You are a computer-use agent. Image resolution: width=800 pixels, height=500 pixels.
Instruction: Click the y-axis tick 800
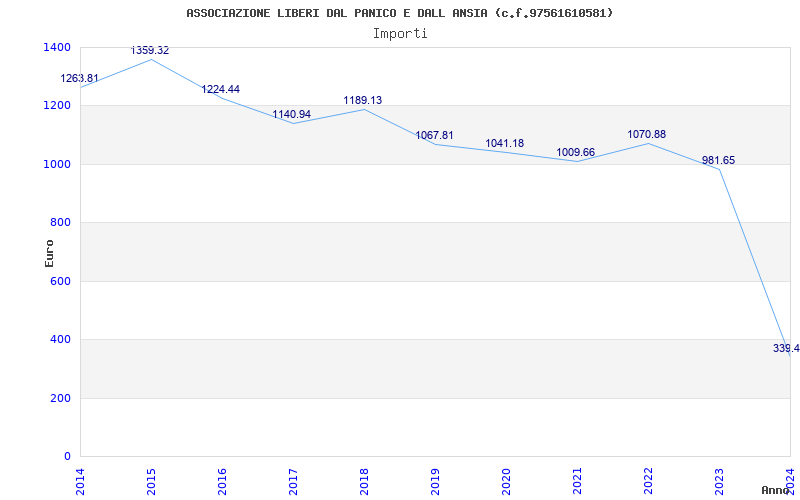coord(60,222)
